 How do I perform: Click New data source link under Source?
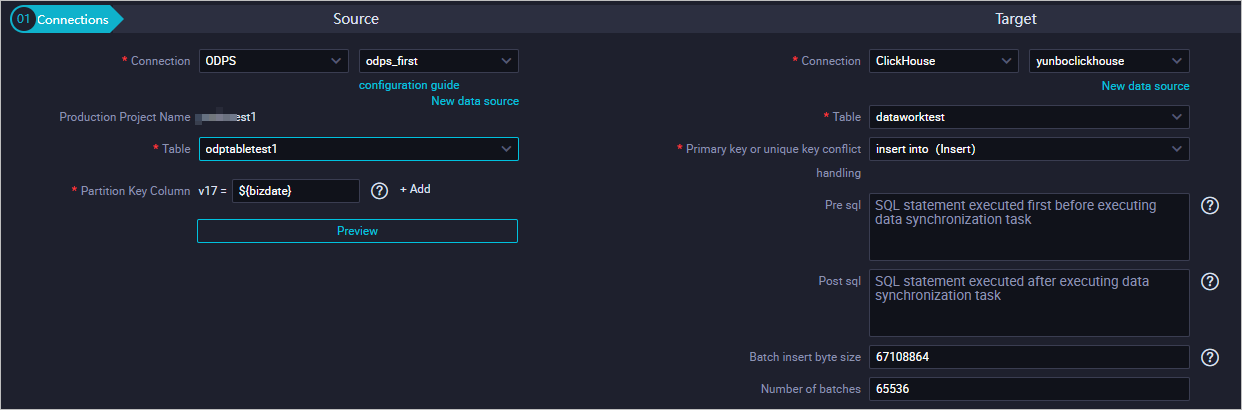[x=475, y=101]
